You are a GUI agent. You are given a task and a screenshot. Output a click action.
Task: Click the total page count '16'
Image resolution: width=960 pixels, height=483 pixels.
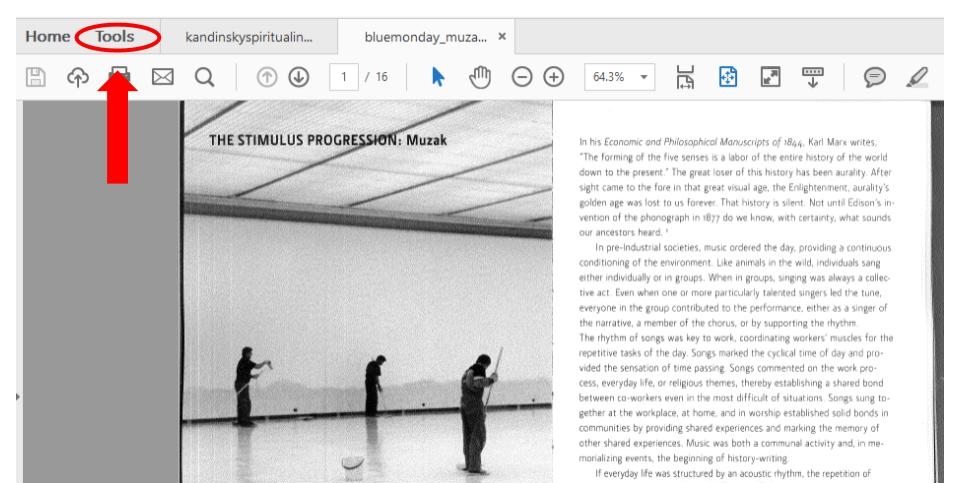381,77
